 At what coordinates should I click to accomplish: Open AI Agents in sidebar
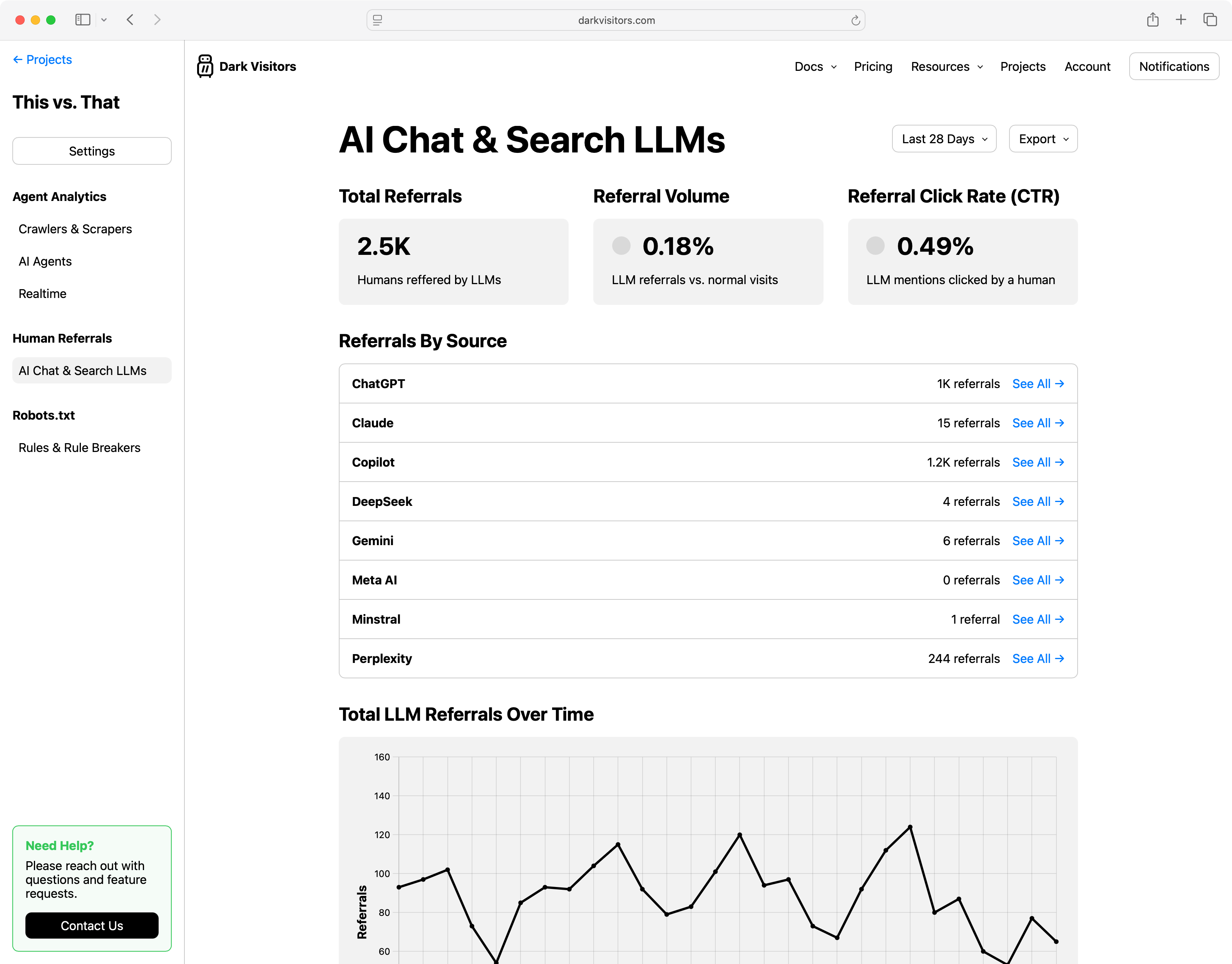pyautogui.click(x=45, y=261)
